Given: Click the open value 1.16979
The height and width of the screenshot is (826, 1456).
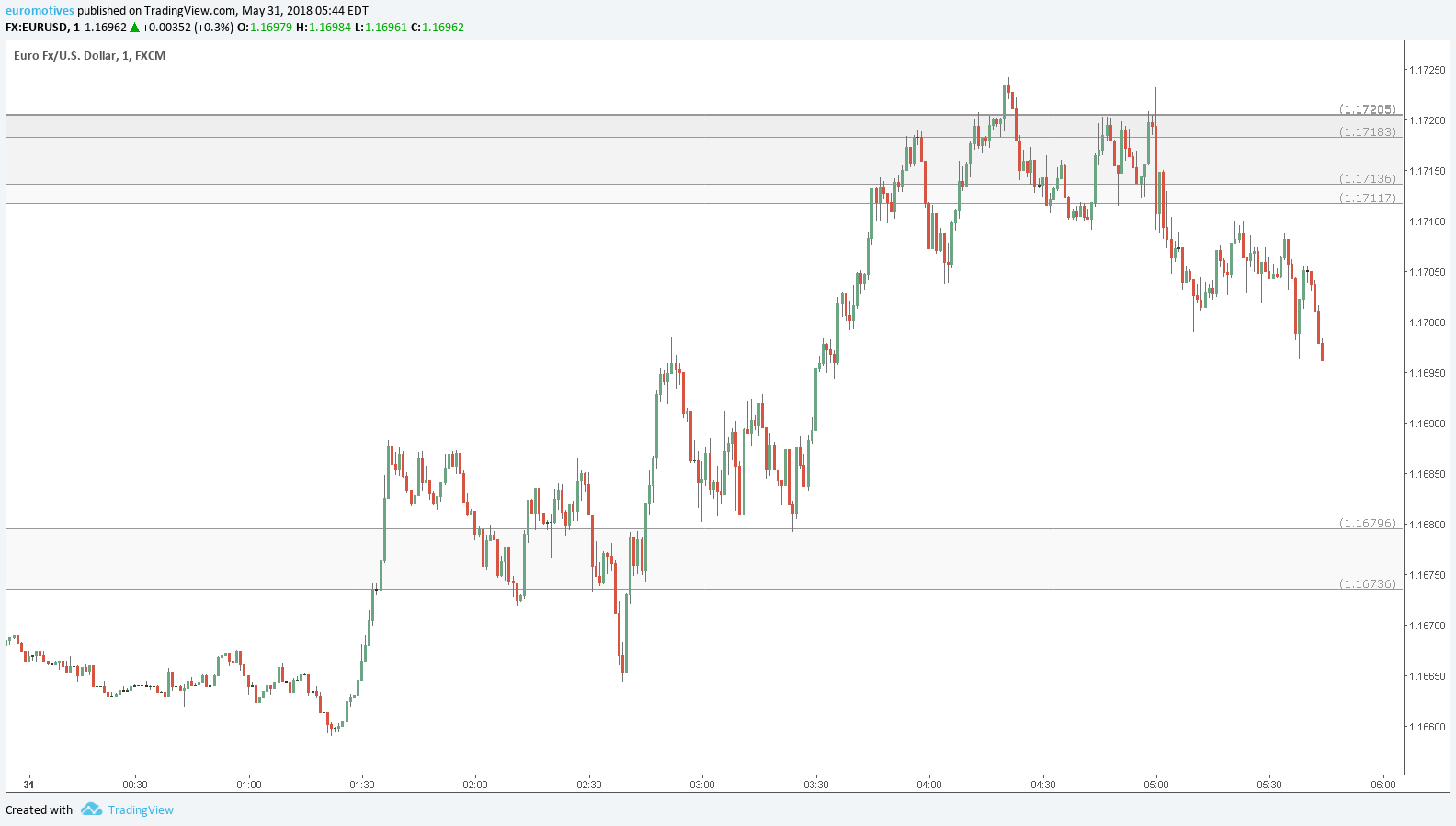Looking at the screenshot, I should pyautogui.click(x=271, y=28).
